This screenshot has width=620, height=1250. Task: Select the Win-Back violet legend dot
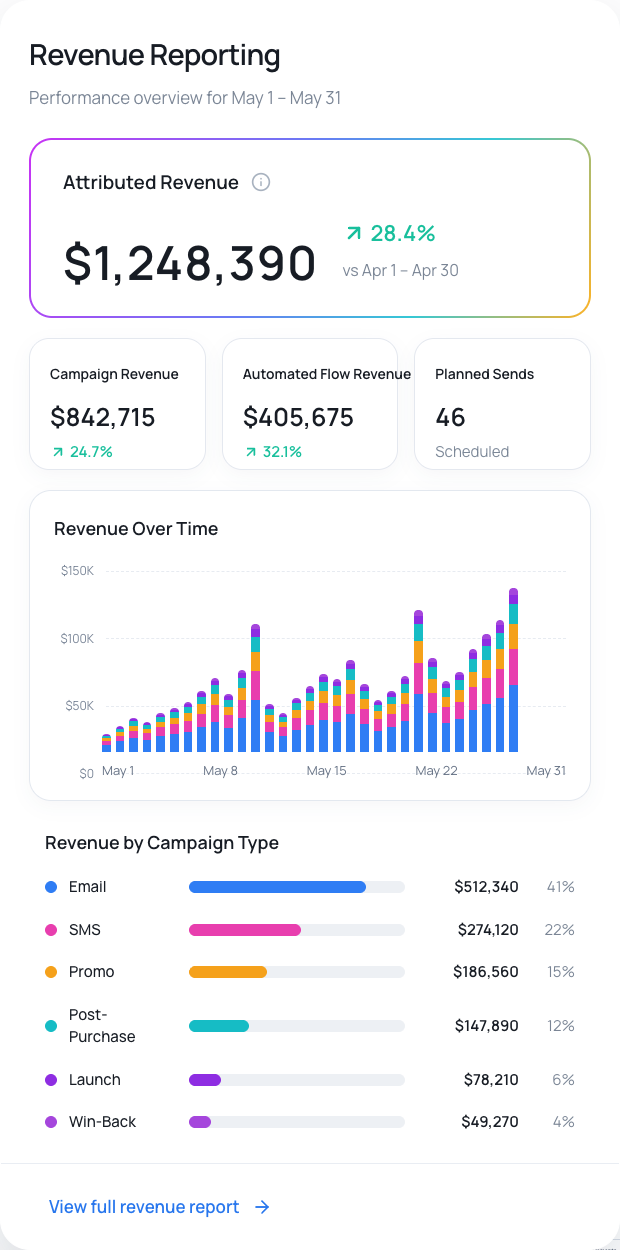(51, 1122)
